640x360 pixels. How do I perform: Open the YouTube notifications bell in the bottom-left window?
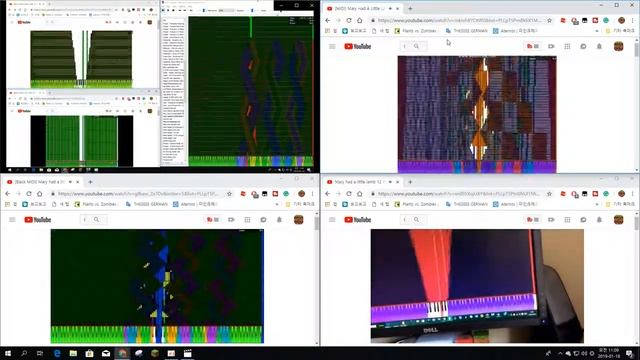279,220
